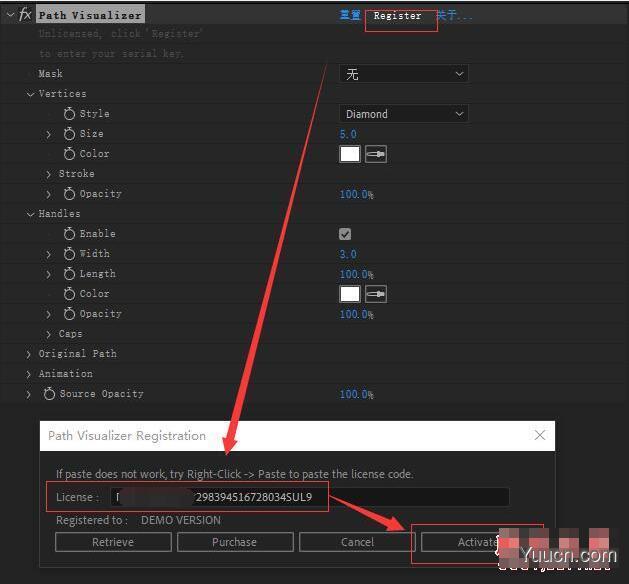Click the Vertices Opacity stopwatch icon
The height and width of the screenshot is (584, 629).
(x=69, y=194)
